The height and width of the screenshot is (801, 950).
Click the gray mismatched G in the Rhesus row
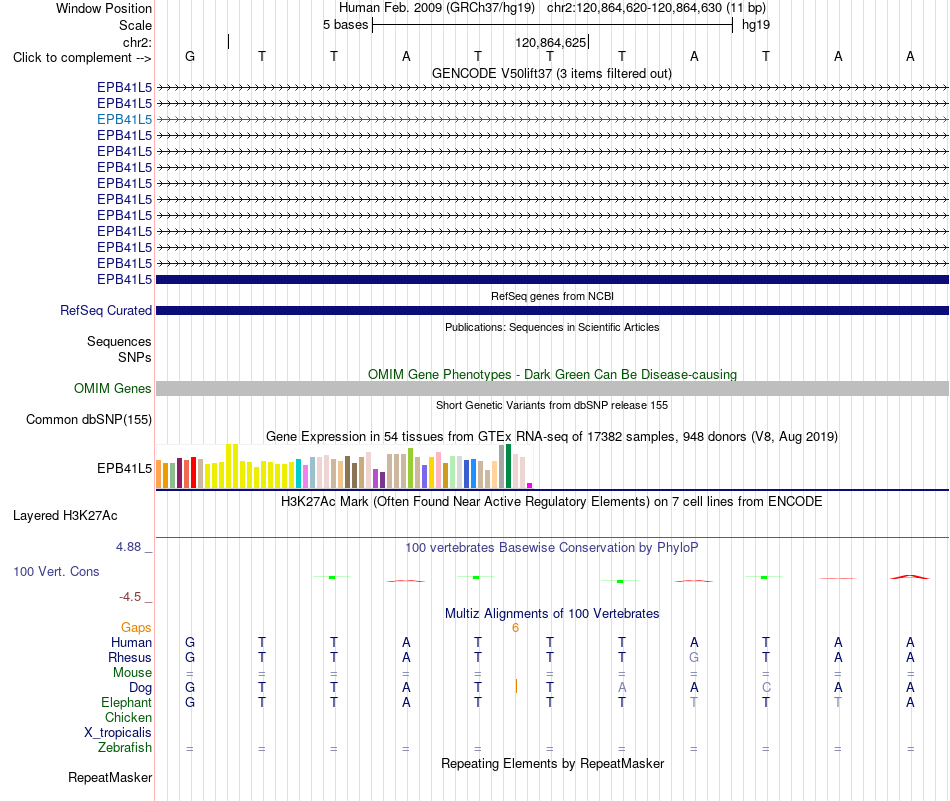coord(694,657)
